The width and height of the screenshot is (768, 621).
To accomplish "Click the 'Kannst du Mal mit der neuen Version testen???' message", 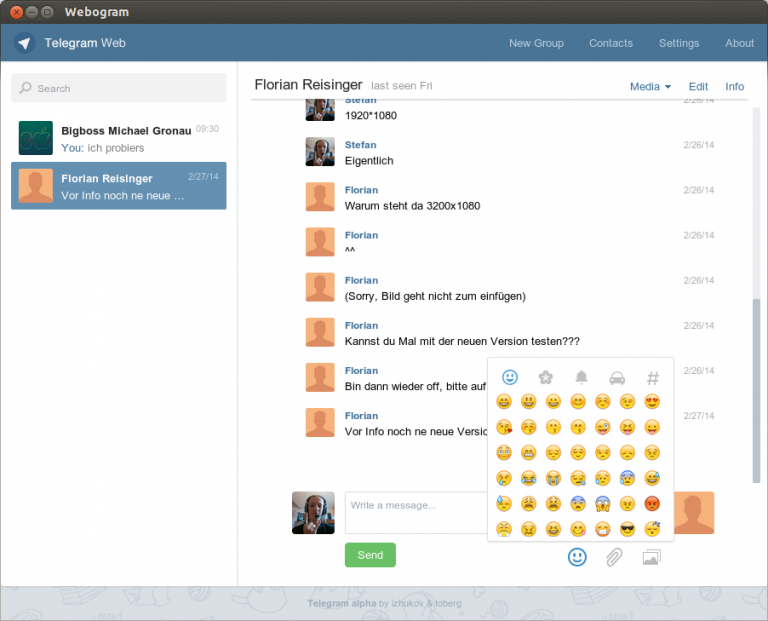I will (462, 341).
